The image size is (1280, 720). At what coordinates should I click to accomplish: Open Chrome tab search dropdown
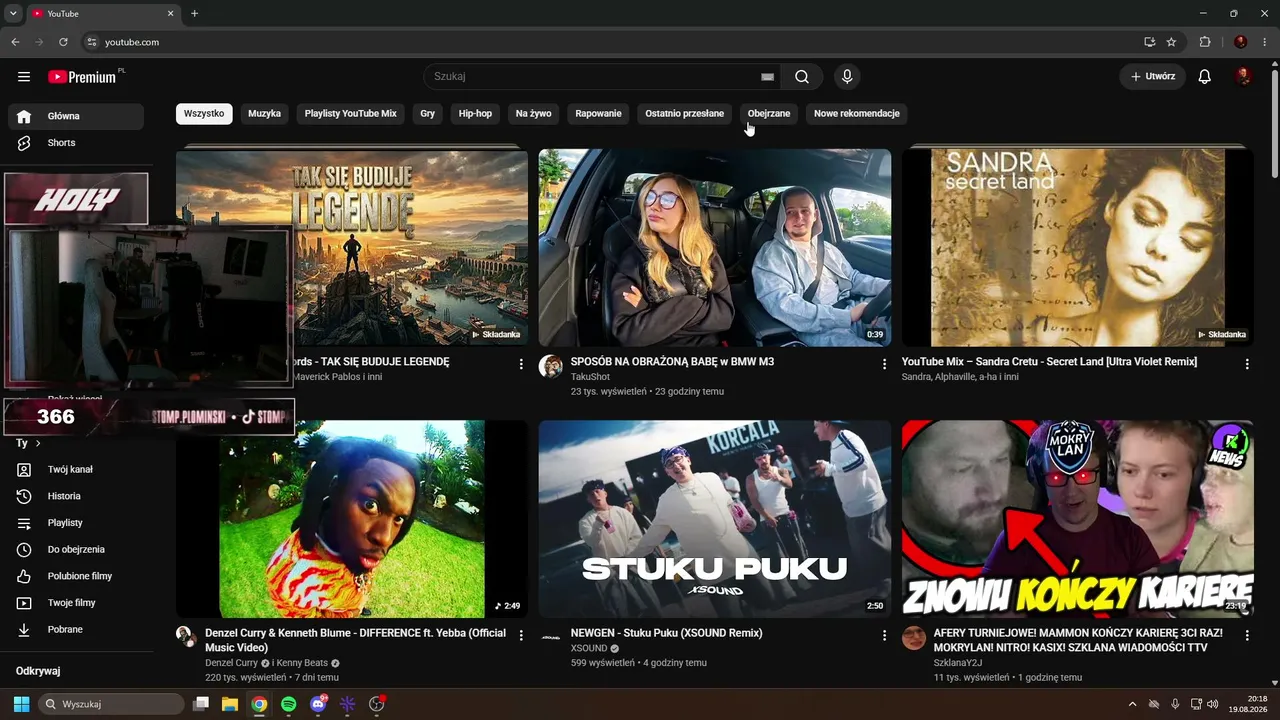click(13, 14)
